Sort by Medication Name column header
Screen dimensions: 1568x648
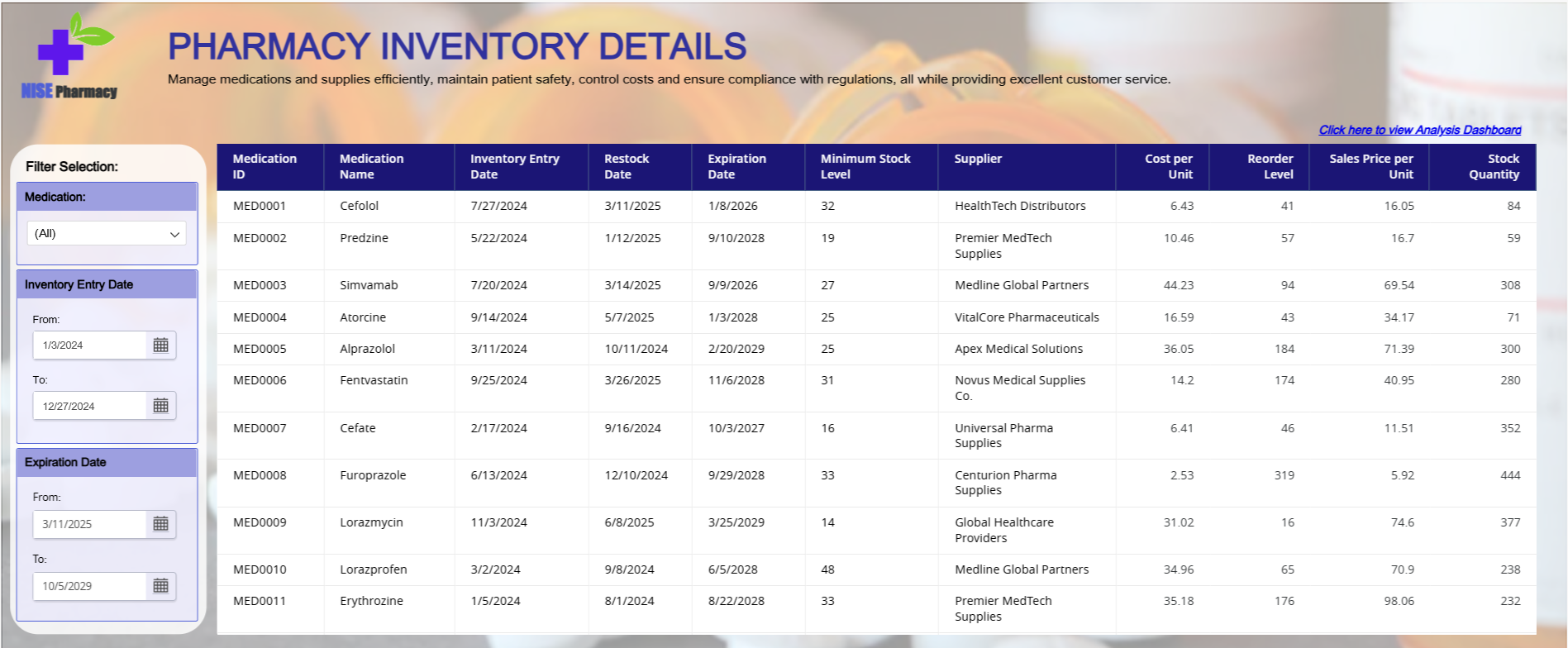pos(371,166)
